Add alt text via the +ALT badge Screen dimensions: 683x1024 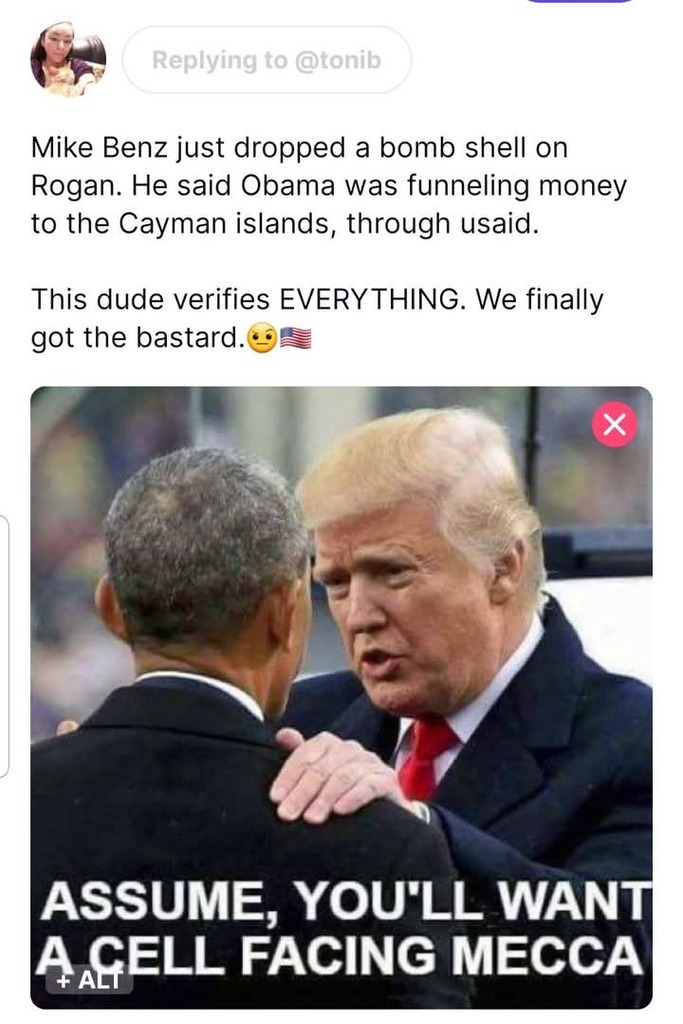(x=89, y=980)
